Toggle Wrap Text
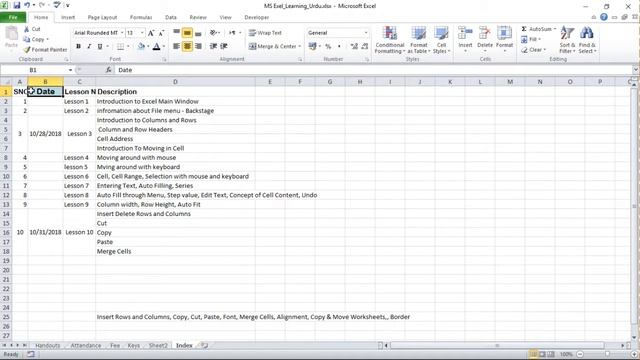Viewport: 640px width, 360px height. pyautogui.click(x=265, y=33)
